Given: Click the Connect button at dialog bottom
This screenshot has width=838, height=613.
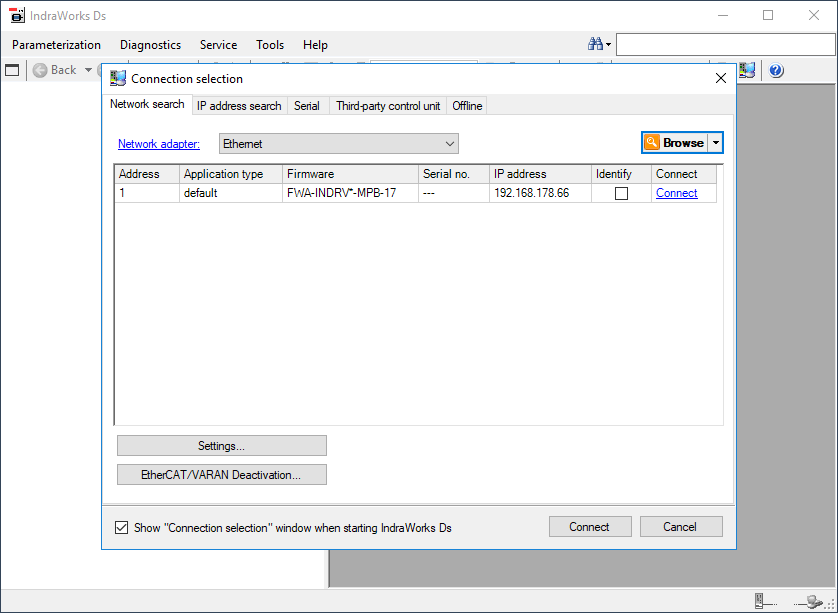Looking at the screenshot, I should 590,526.
